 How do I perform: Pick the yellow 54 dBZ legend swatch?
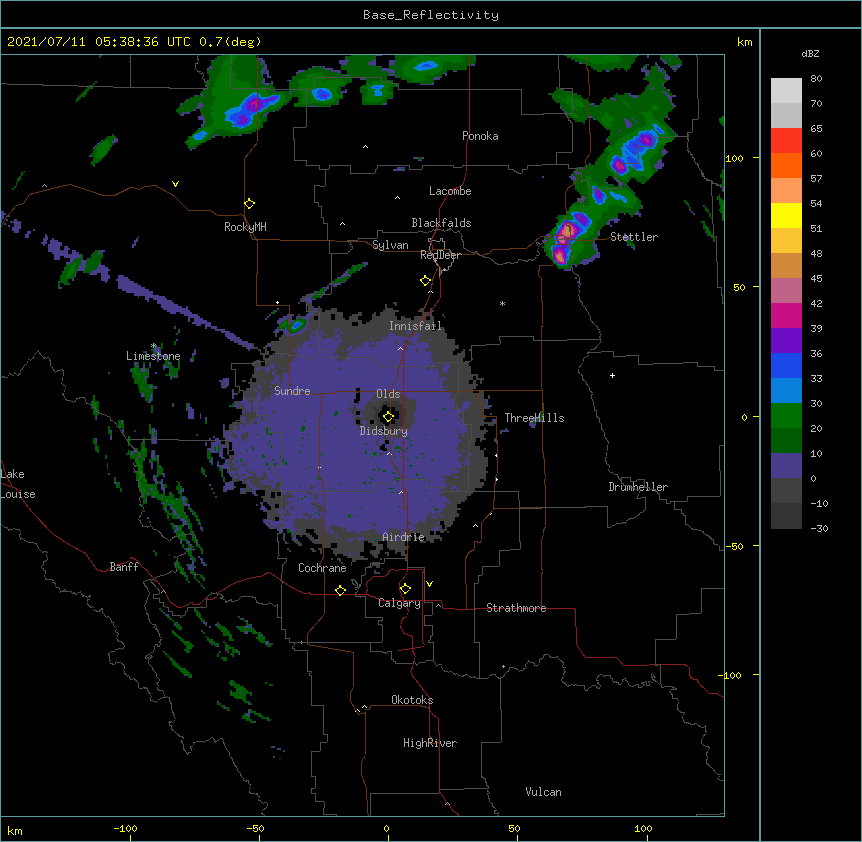[786, 215]
